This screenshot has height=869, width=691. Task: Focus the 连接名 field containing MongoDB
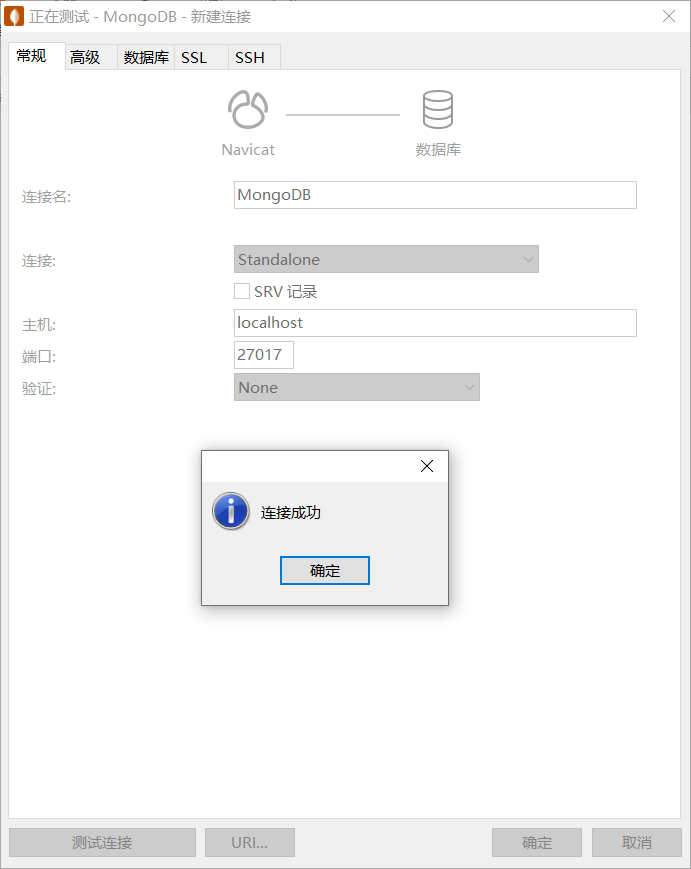435,195
